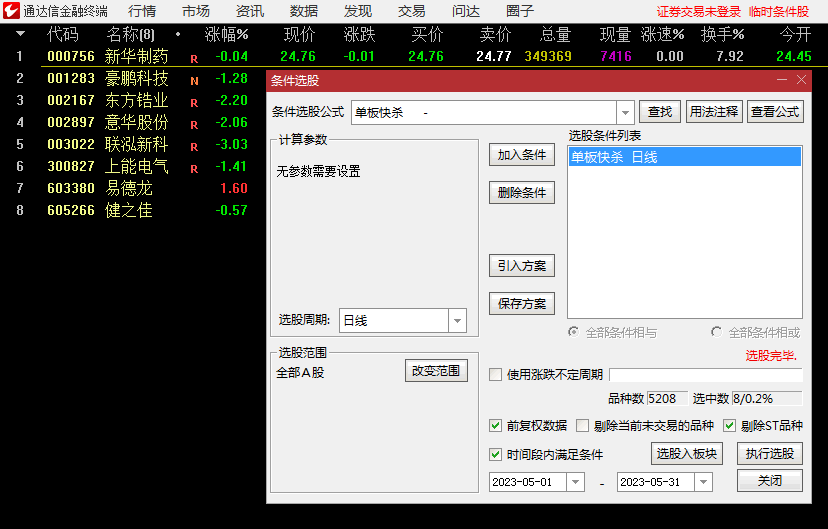Expand the 条件选股公式 dropdown arrow

point(625,112)
